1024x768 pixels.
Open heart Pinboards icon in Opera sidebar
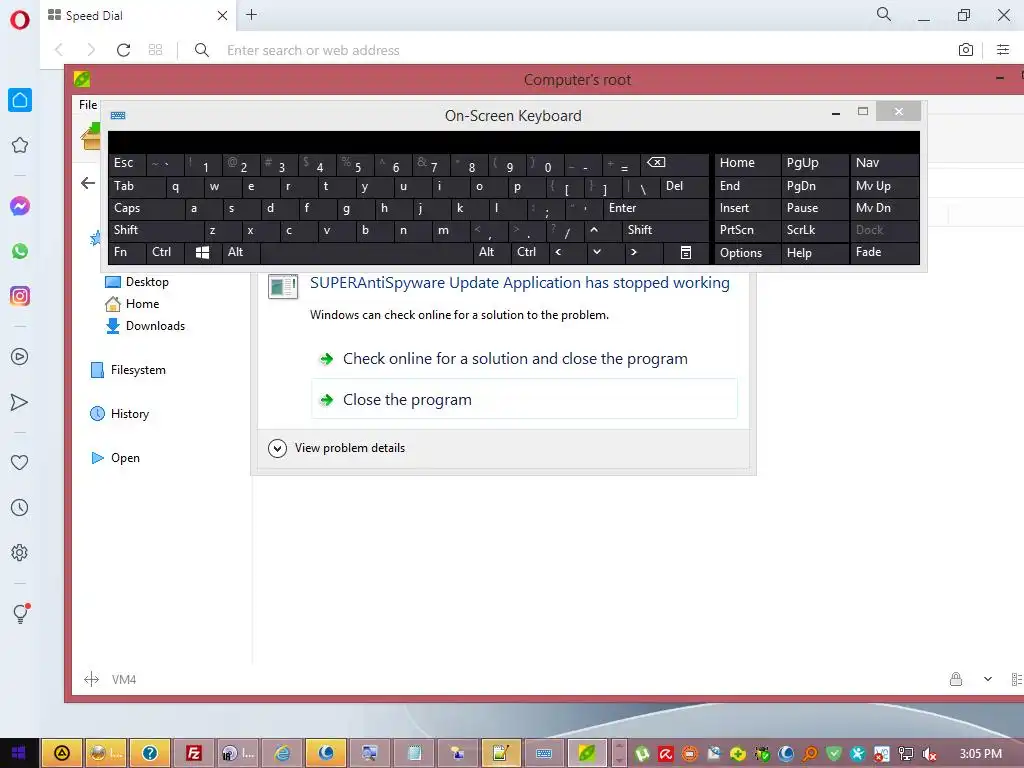coord(20,462)
